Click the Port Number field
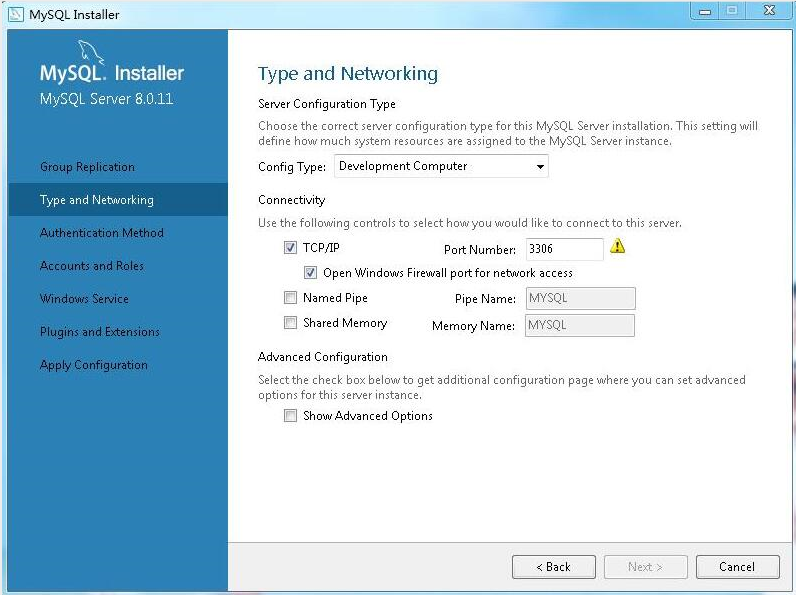 (565, 249)
